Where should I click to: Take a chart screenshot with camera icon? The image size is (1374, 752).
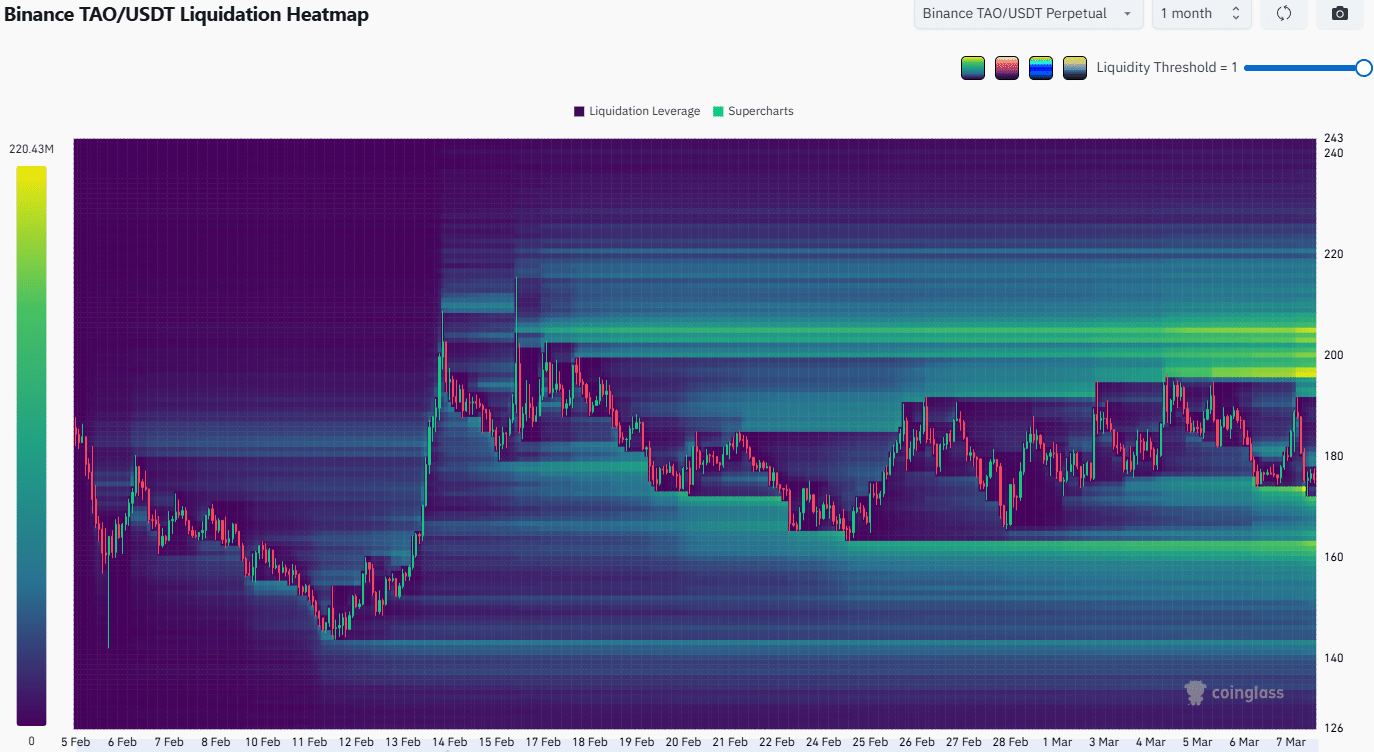pyautogui.click(x=1340, y=14)
